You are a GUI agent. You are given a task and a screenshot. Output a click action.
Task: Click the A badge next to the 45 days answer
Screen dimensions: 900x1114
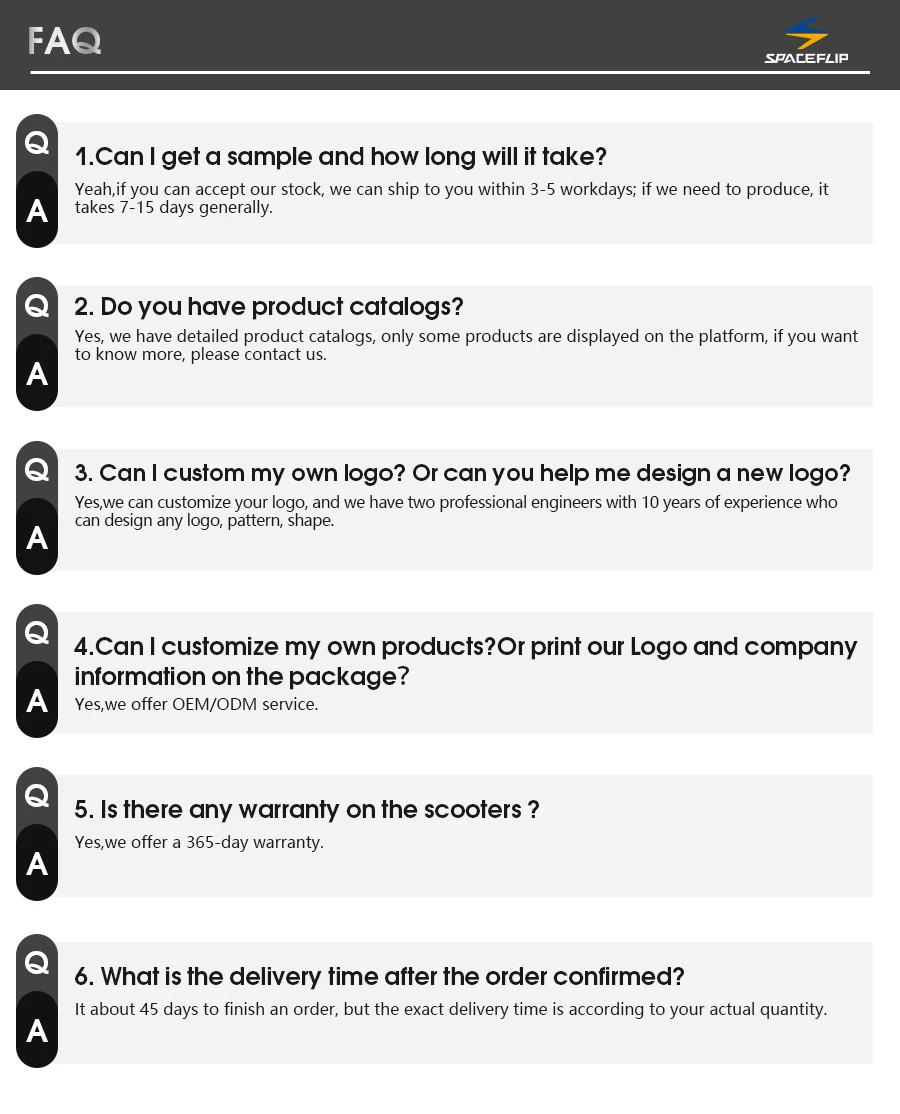[x=37, y=1030]
